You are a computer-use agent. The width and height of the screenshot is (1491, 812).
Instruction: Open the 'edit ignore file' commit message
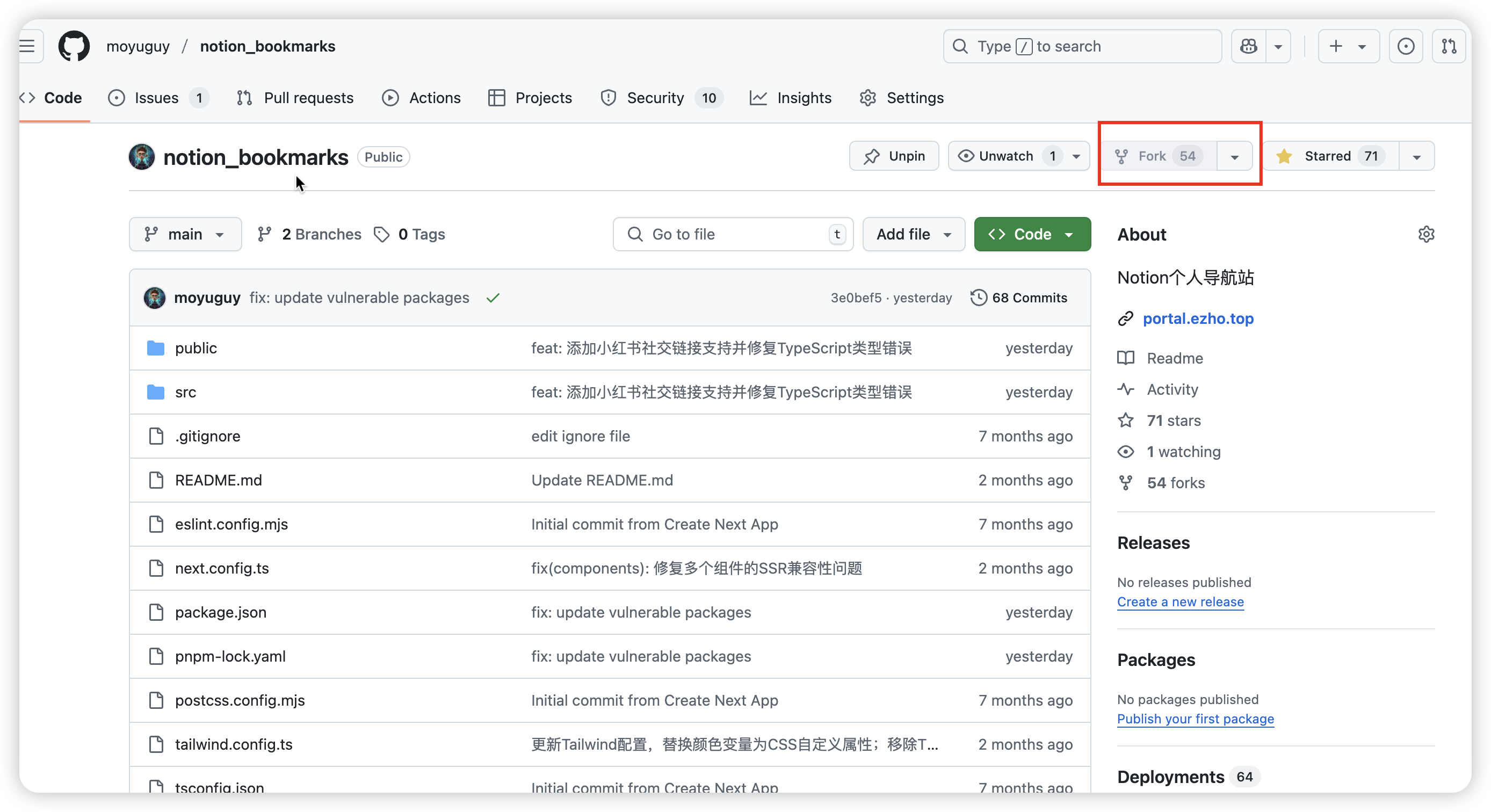tap(581, 436)
